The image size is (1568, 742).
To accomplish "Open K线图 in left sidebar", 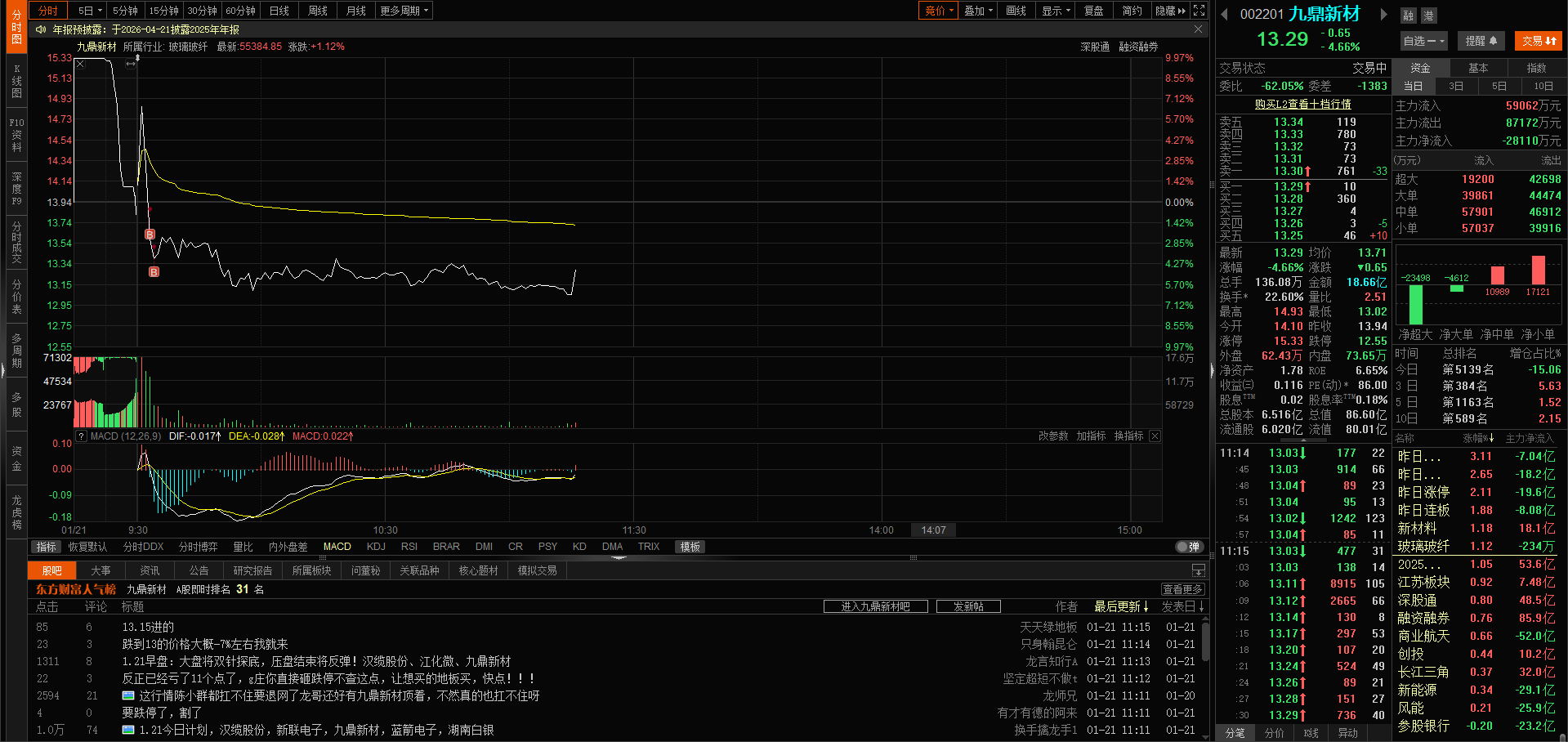I will (x=16, y=82).
